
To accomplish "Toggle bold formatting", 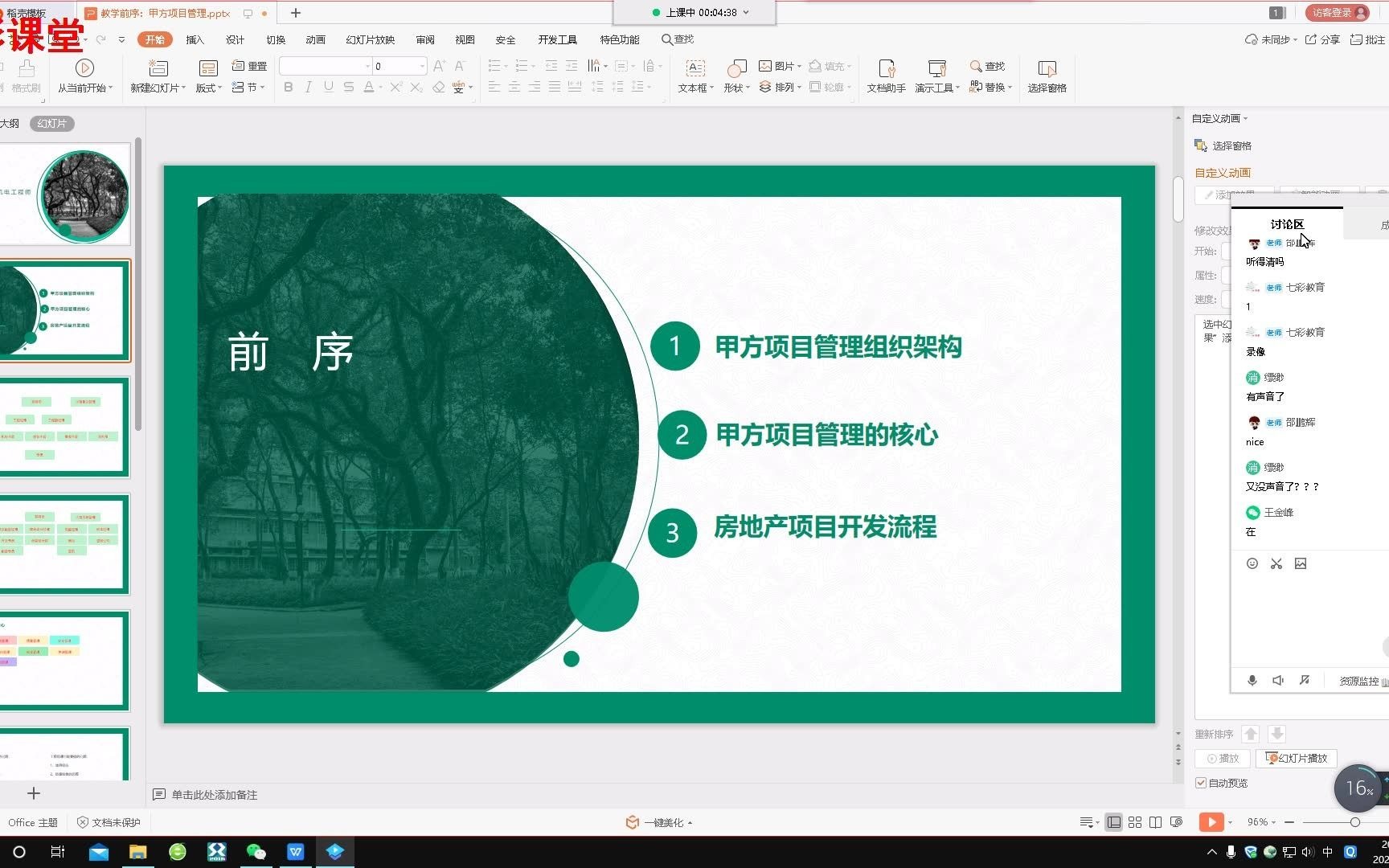I will [288, 88].
